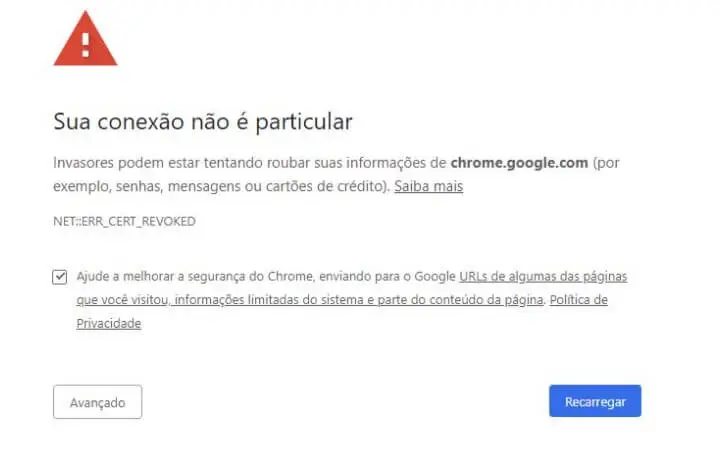Open the 'Saiba mais' link

coord(428,186)
